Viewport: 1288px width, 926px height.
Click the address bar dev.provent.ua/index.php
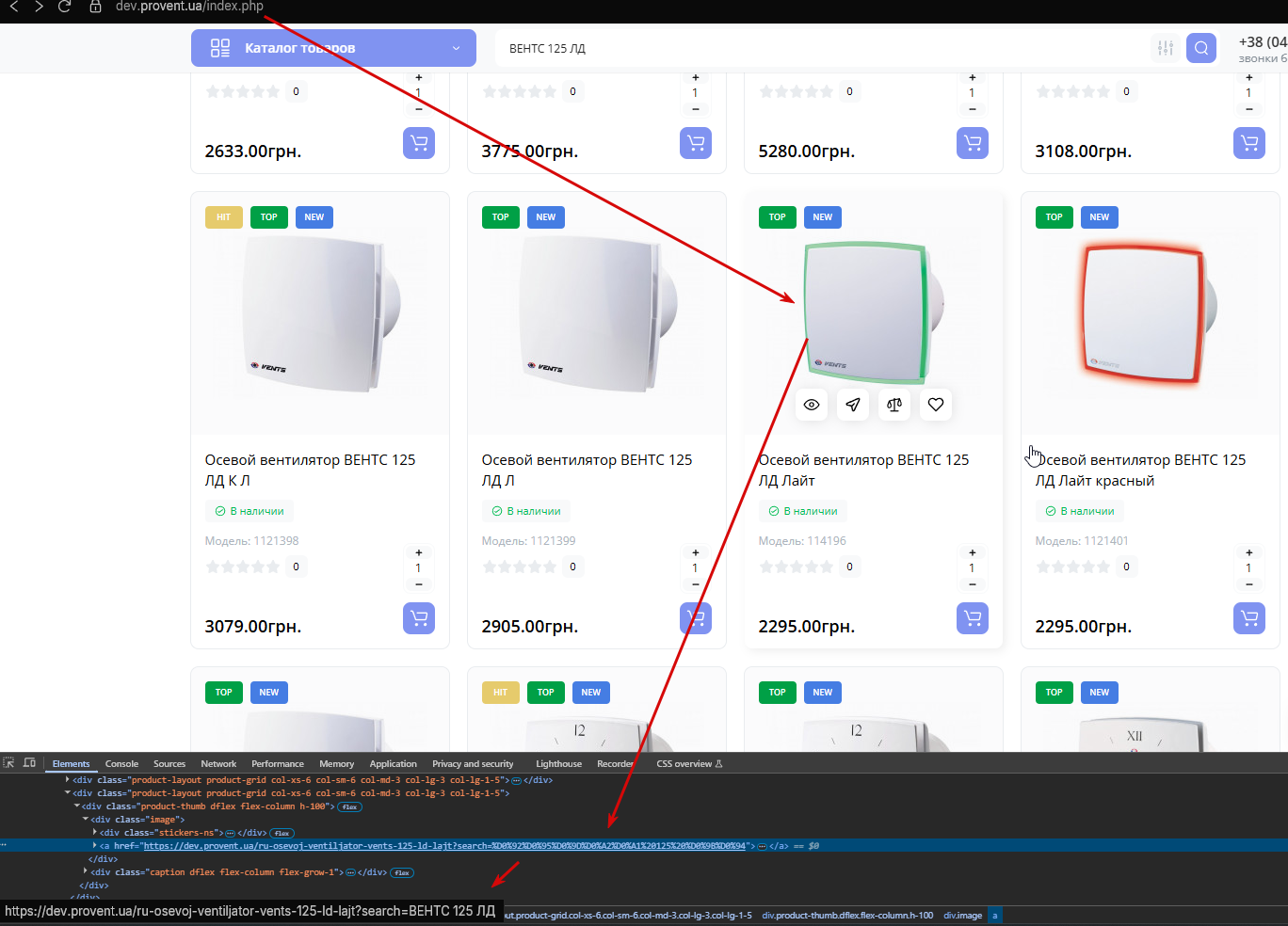pos(189,7)
